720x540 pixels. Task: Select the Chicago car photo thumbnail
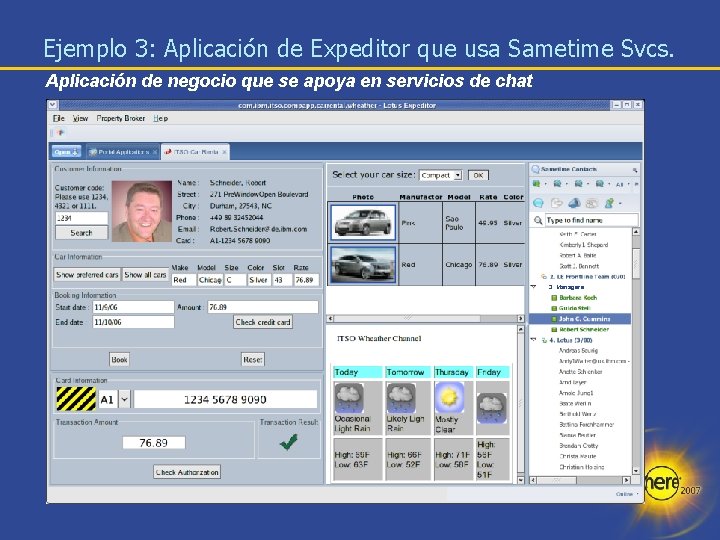(363, 264)
